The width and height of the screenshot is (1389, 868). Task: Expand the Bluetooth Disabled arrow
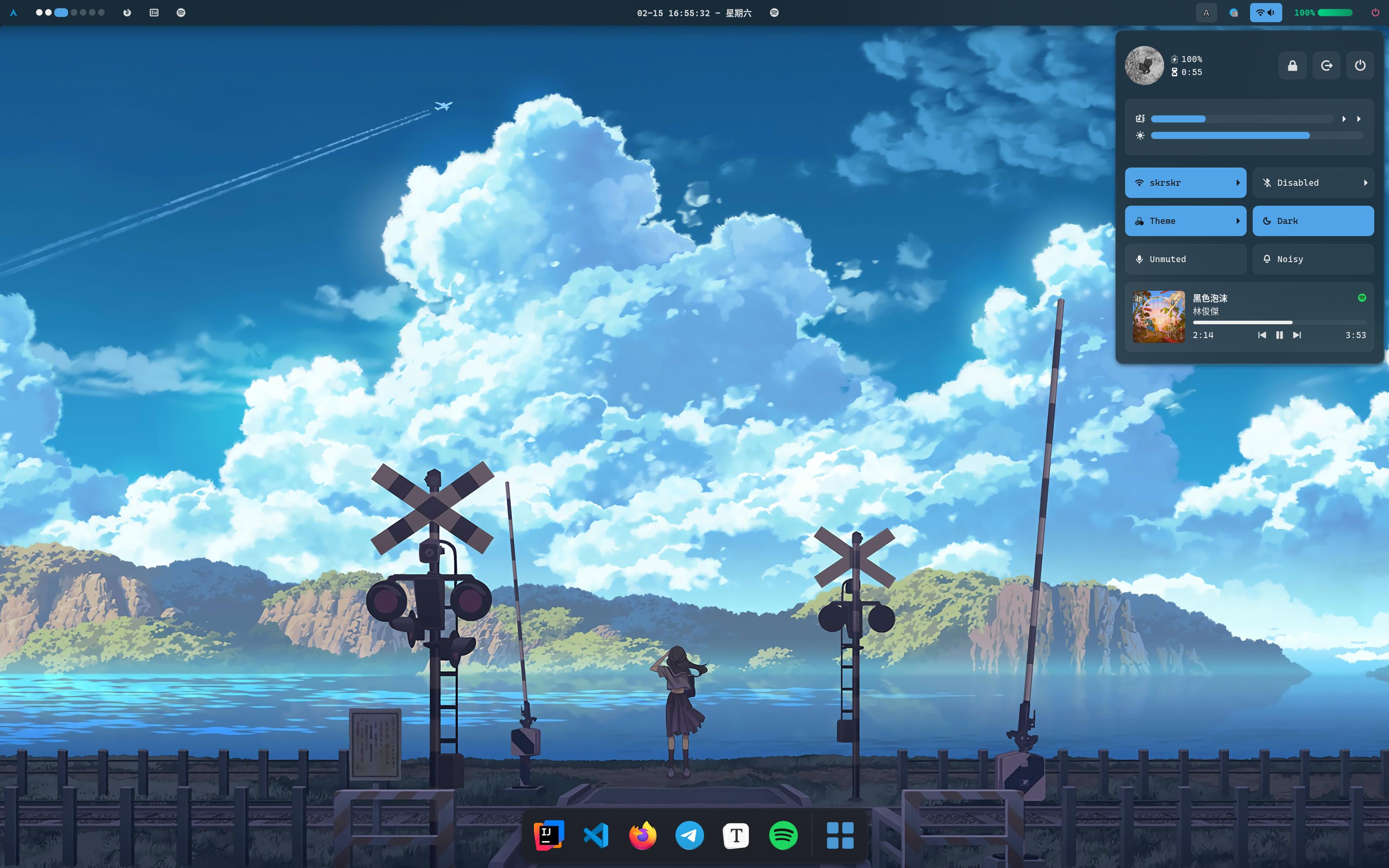(1365, 183)
